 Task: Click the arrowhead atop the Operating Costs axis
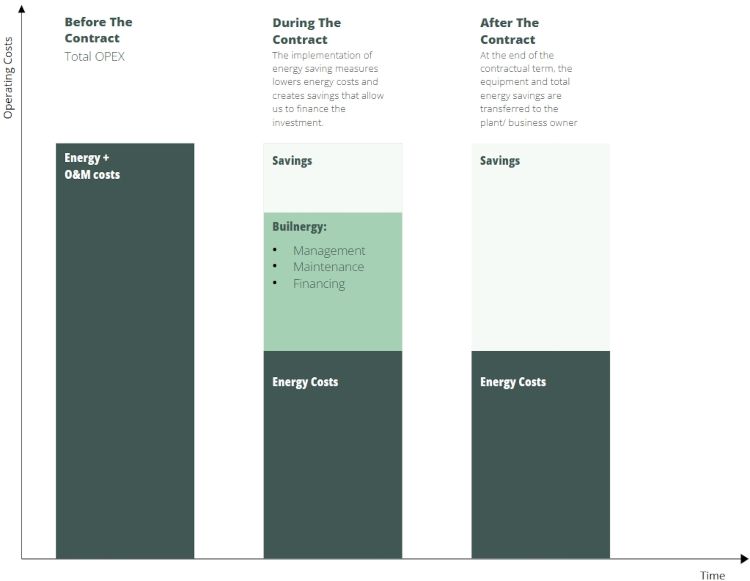(x=22, y=8)
